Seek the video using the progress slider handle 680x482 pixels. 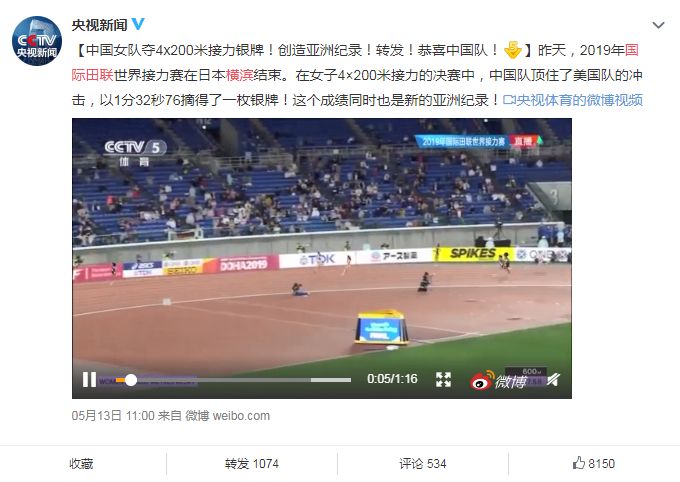click(131, 380)
